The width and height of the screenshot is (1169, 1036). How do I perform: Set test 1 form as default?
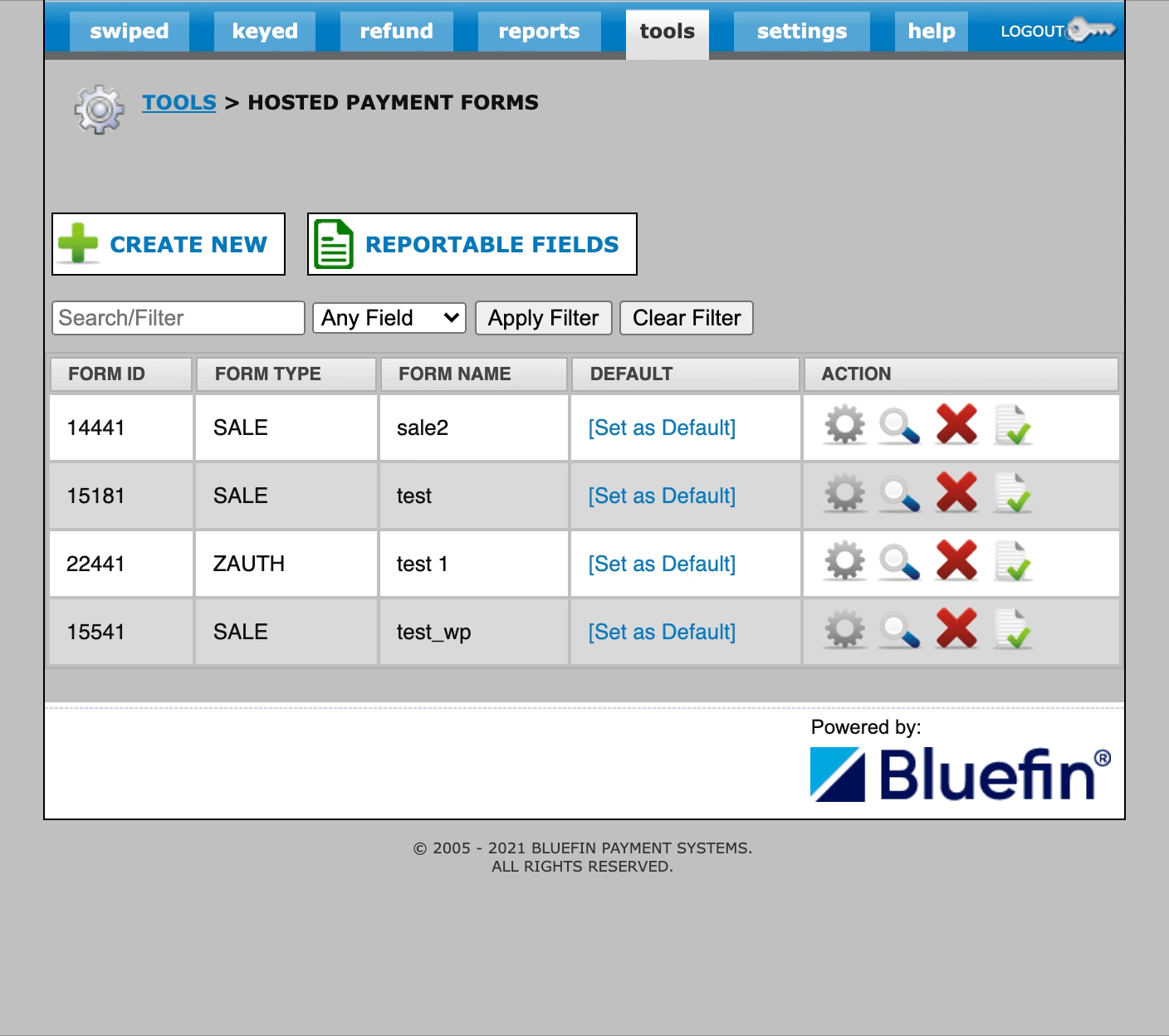pos(662,564)
